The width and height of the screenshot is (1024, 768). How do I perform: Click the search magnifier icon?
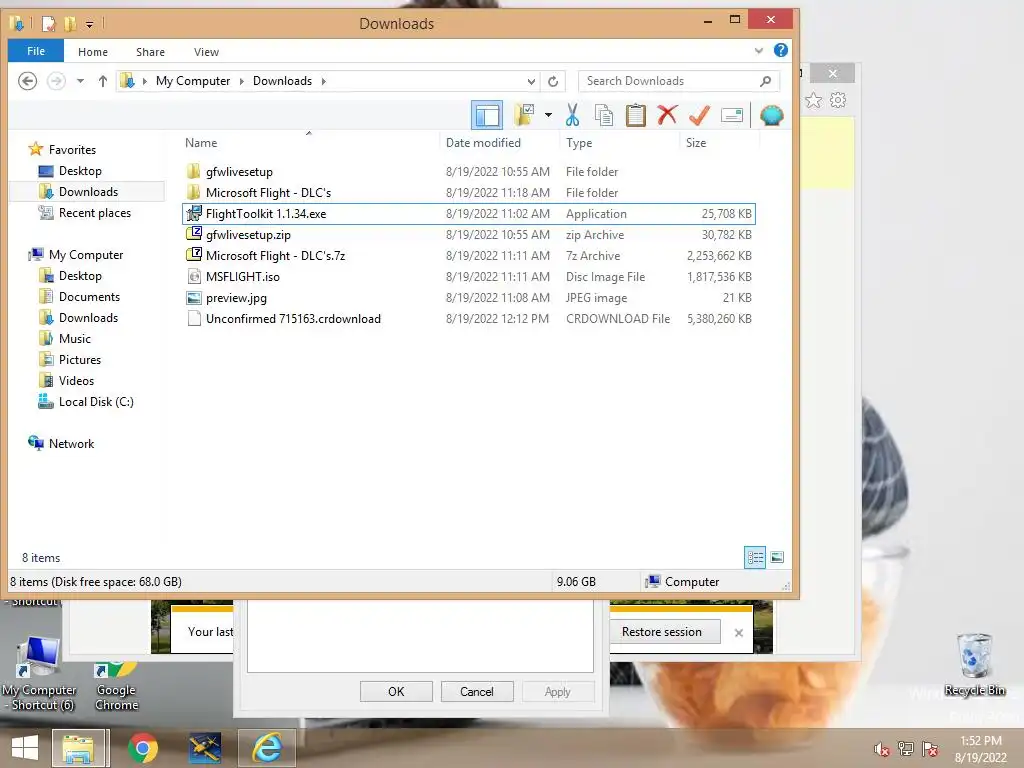point(765,81)
